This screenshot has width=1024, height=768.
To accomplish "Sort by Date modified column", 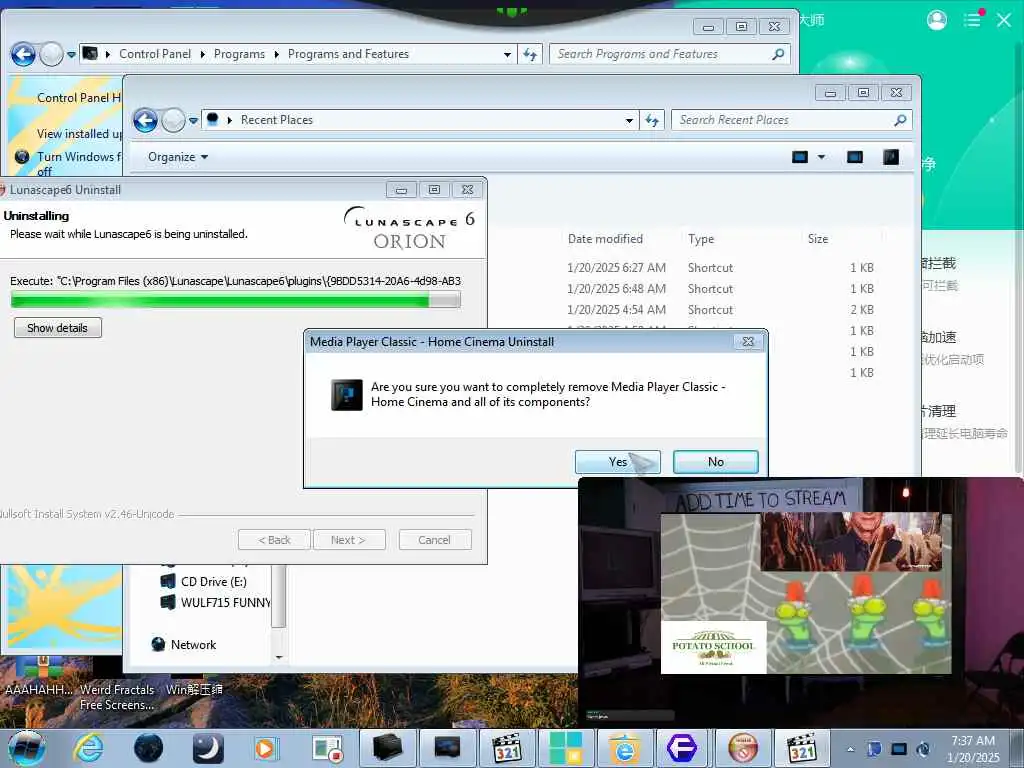I will click(605, 239).
